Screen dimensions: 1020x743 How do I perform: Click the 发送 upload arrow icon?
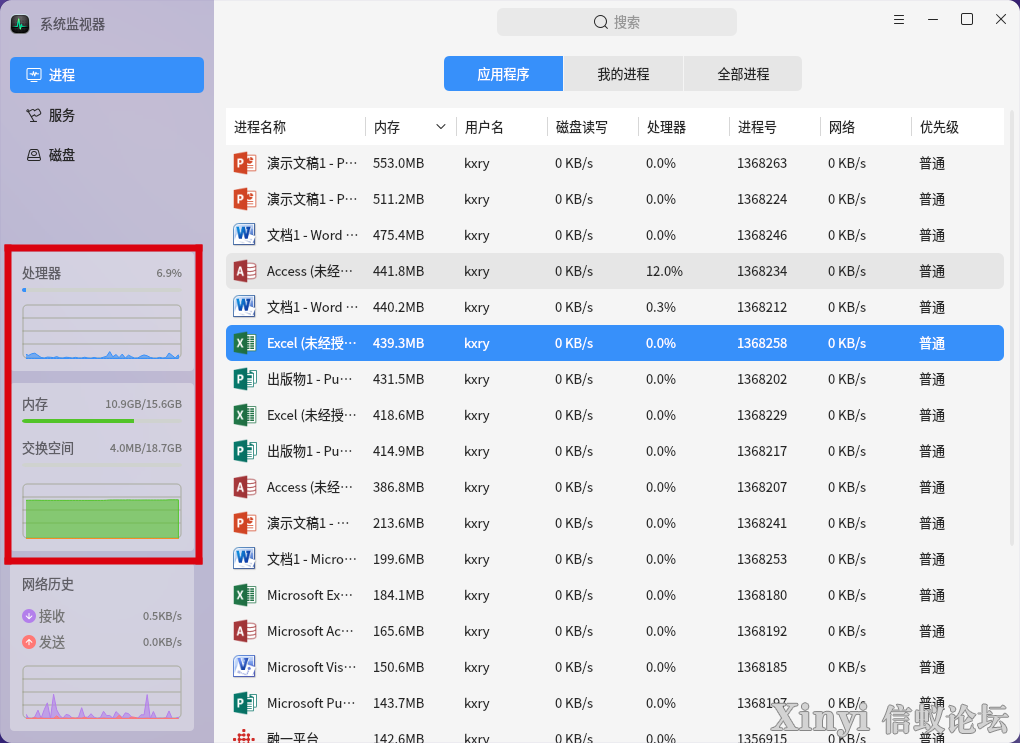point(29,642)
